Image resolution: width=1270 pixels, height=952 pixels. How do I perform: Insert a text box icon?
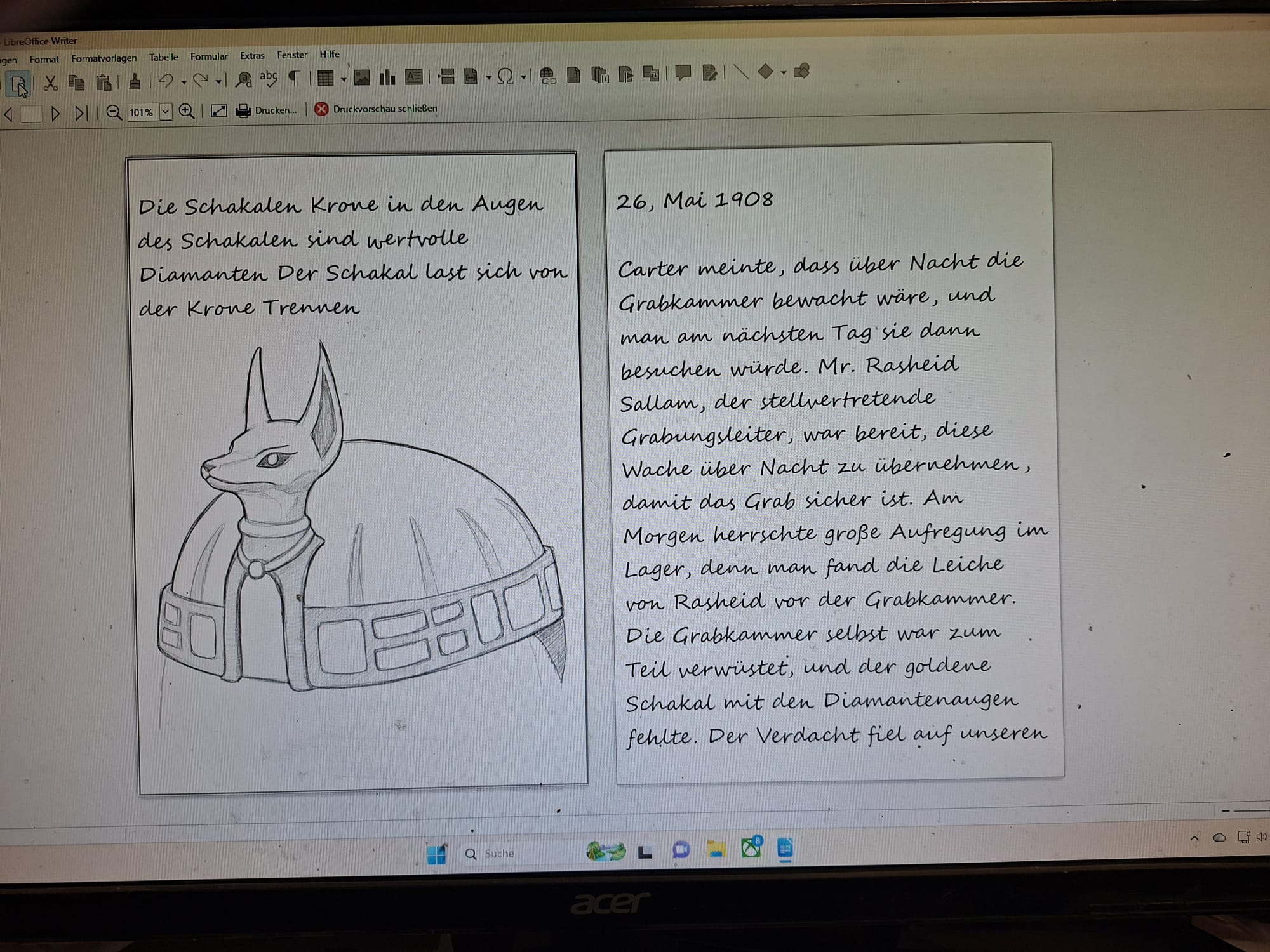click(x=413, y=77)
